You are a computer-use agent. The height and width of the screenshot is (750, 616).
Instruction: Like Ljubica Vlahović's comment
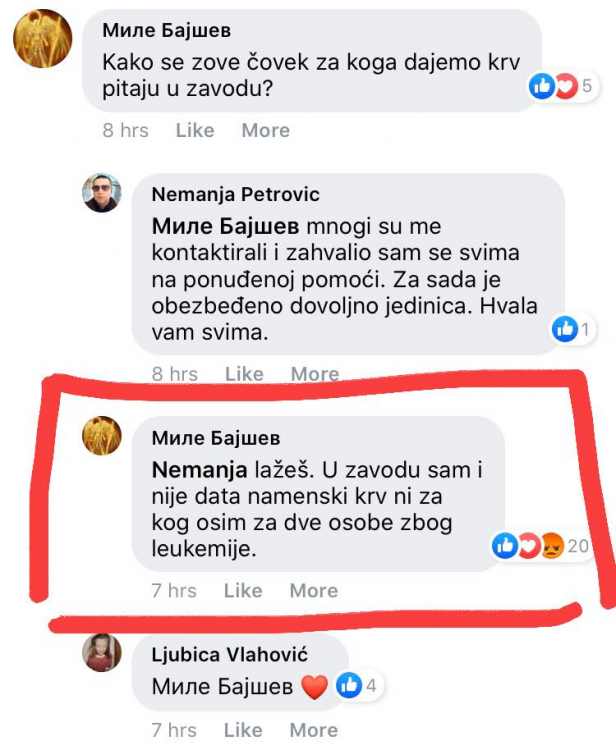tap(243, 730)
